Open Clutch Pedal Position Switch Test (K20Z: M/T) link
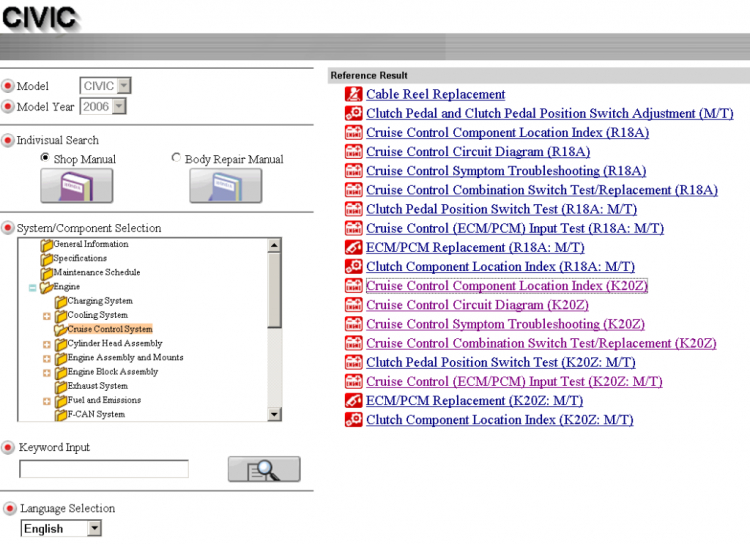750x544 pixels. [x=501, y=362]
